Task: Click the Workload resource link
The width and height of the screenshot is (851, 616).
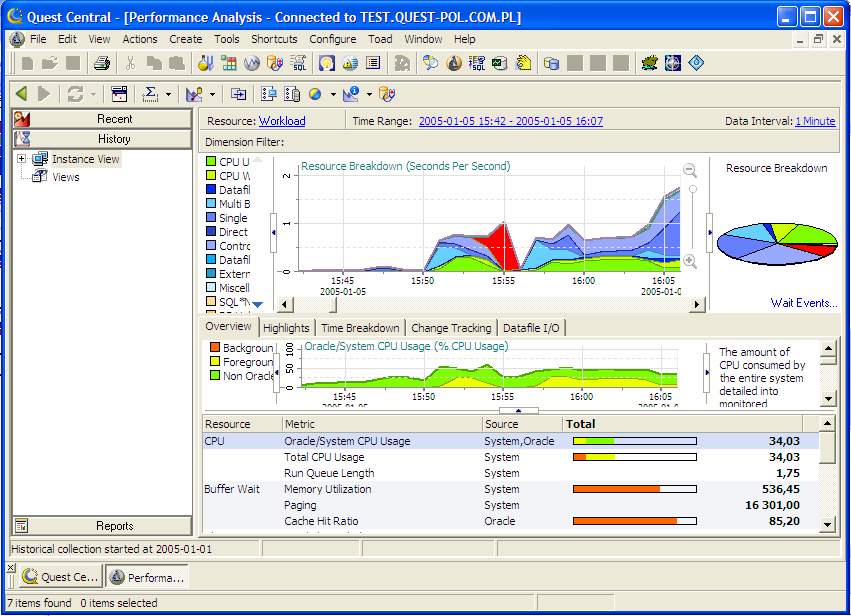Action: click(282, 121)
